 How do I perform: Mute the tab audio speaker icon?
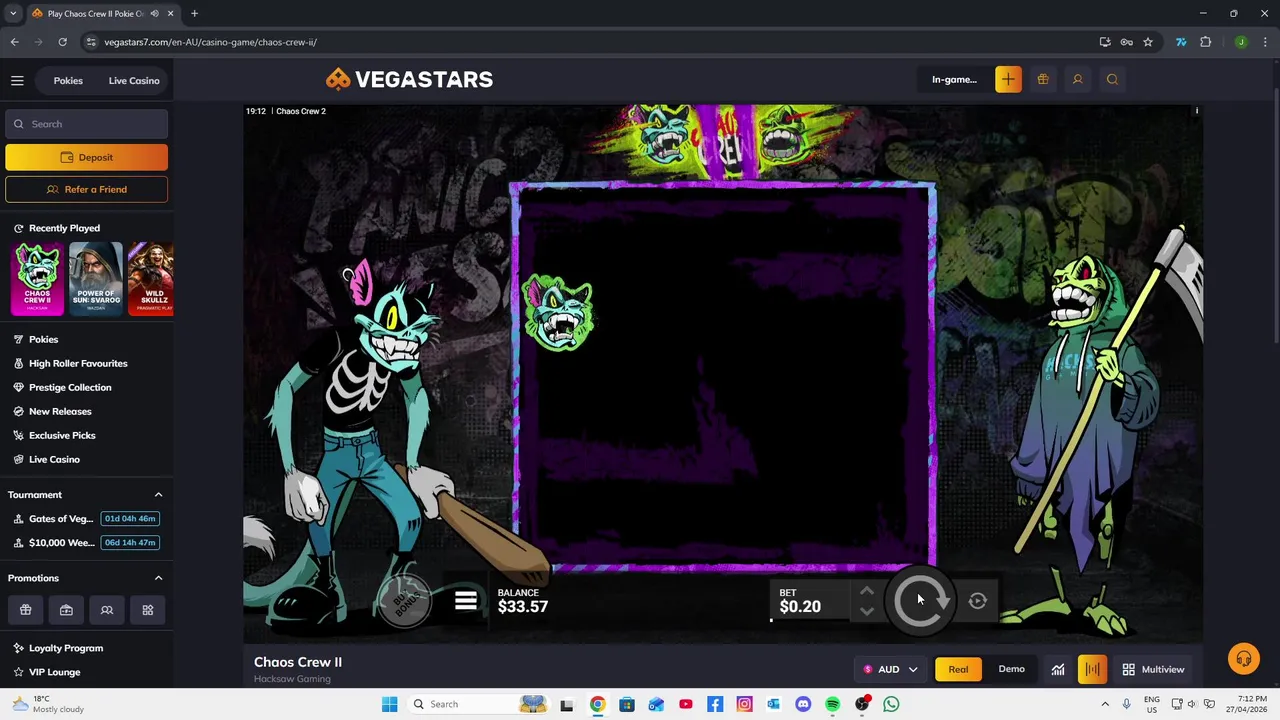[x=154, y=14]
